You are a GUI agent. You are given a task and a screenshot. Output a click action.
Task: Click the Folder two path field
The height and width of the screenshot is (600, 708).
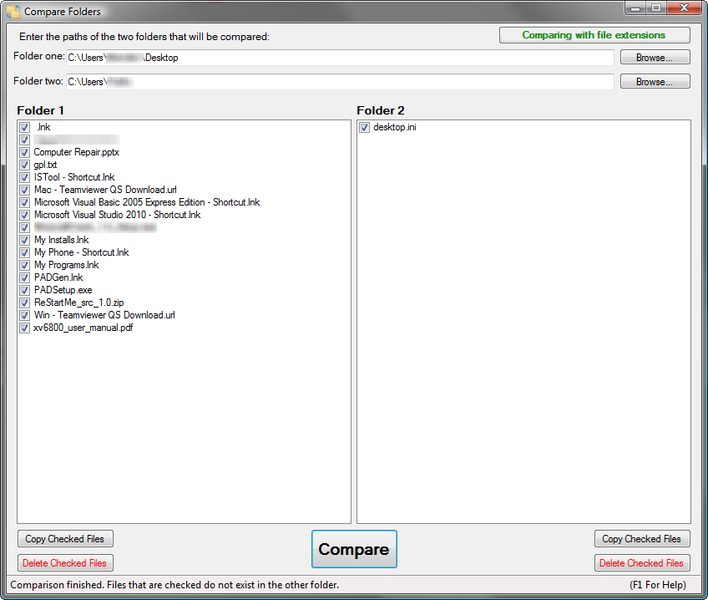coord(340,82)
